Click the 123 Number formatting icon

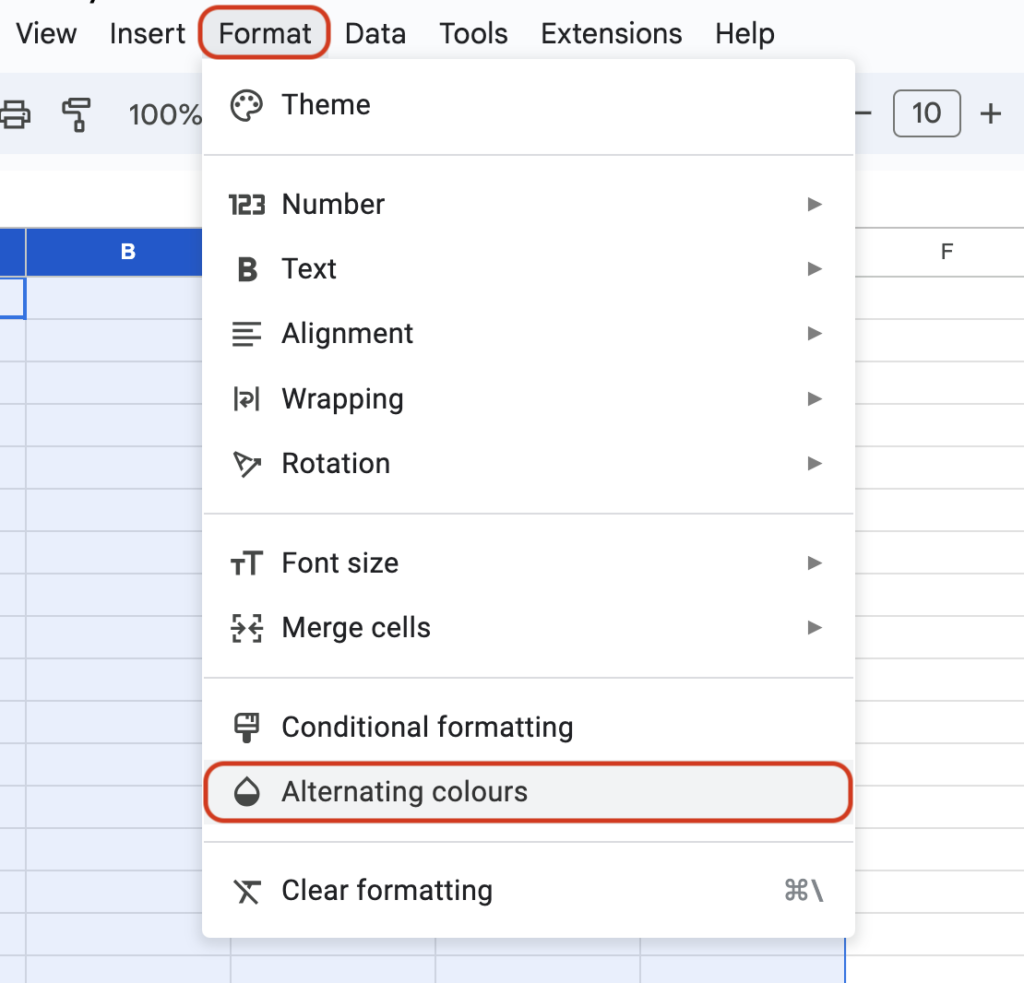point(246,204)
